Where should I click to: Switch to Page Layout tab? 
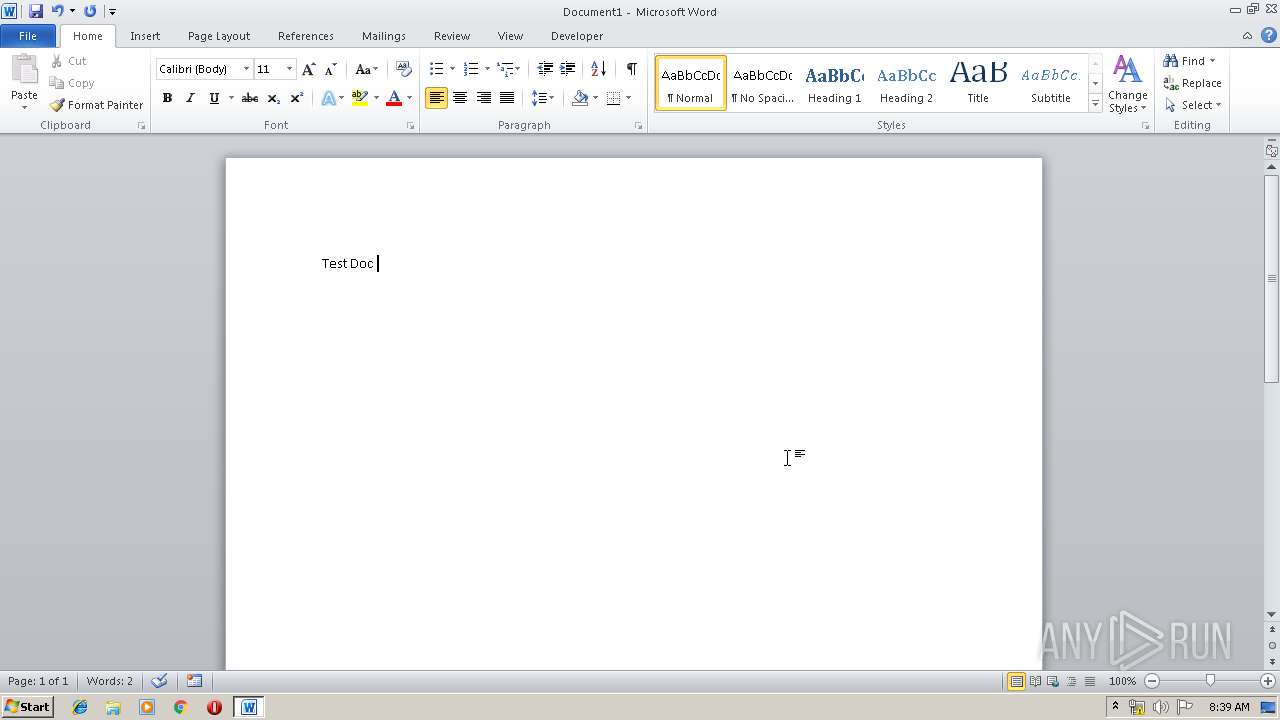point(219,36)
